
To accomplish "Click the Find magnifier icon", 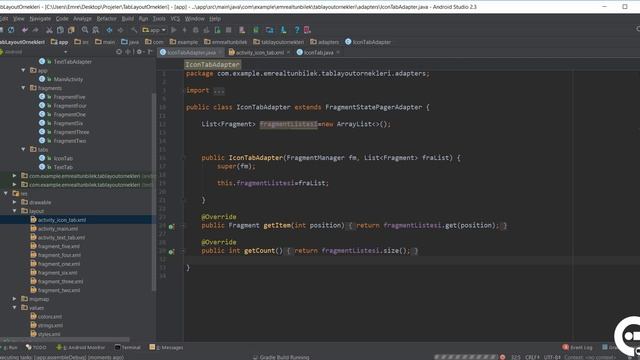I will 85,30.
